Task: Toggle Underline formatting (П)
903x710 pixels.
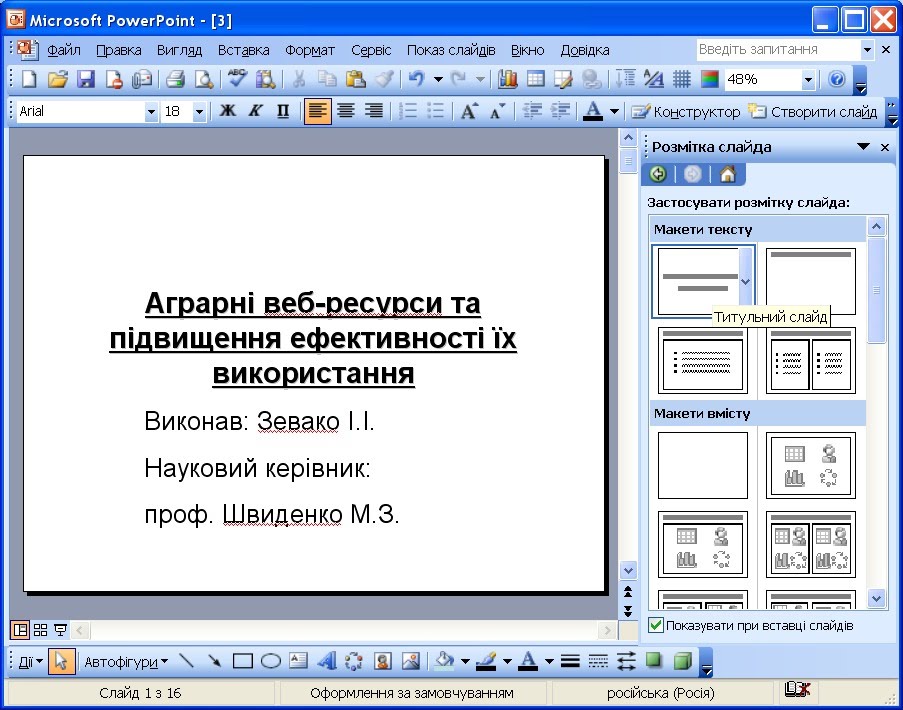Action: coord(283,111)
